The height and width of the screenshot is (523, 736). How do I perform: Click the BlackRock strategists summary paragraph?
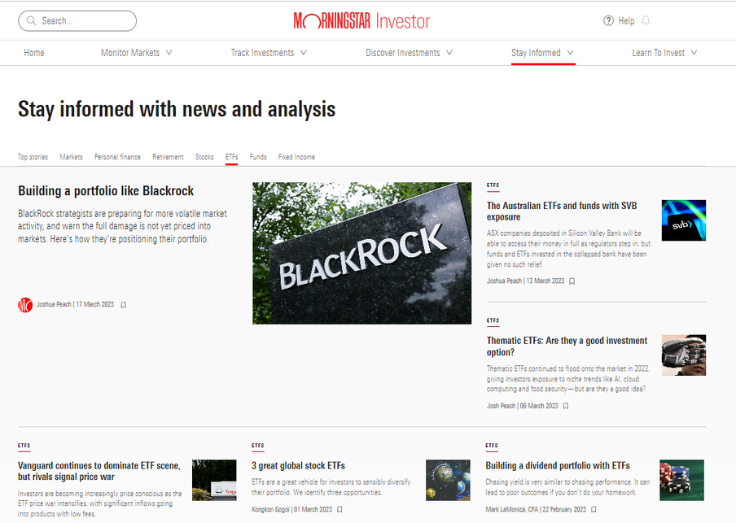click(123, 226)
